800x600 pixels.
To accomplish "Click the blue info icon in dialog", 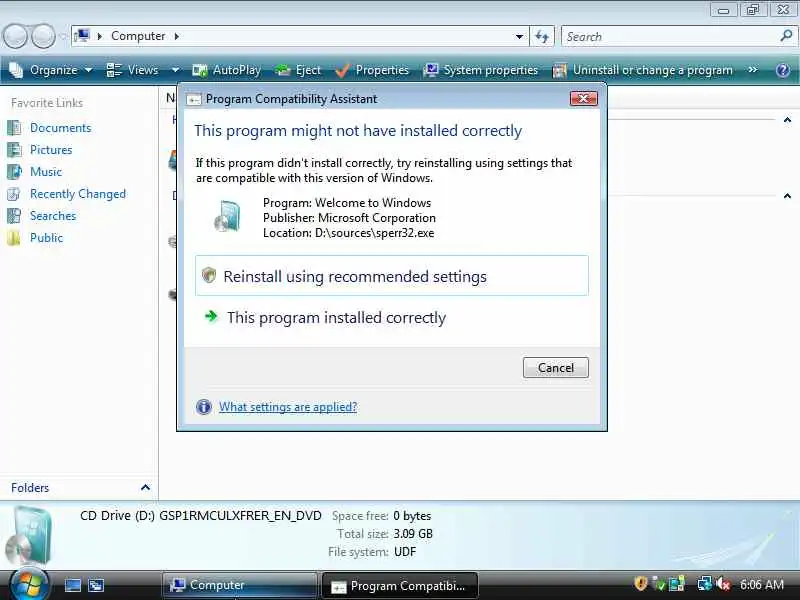I will 204,407.
